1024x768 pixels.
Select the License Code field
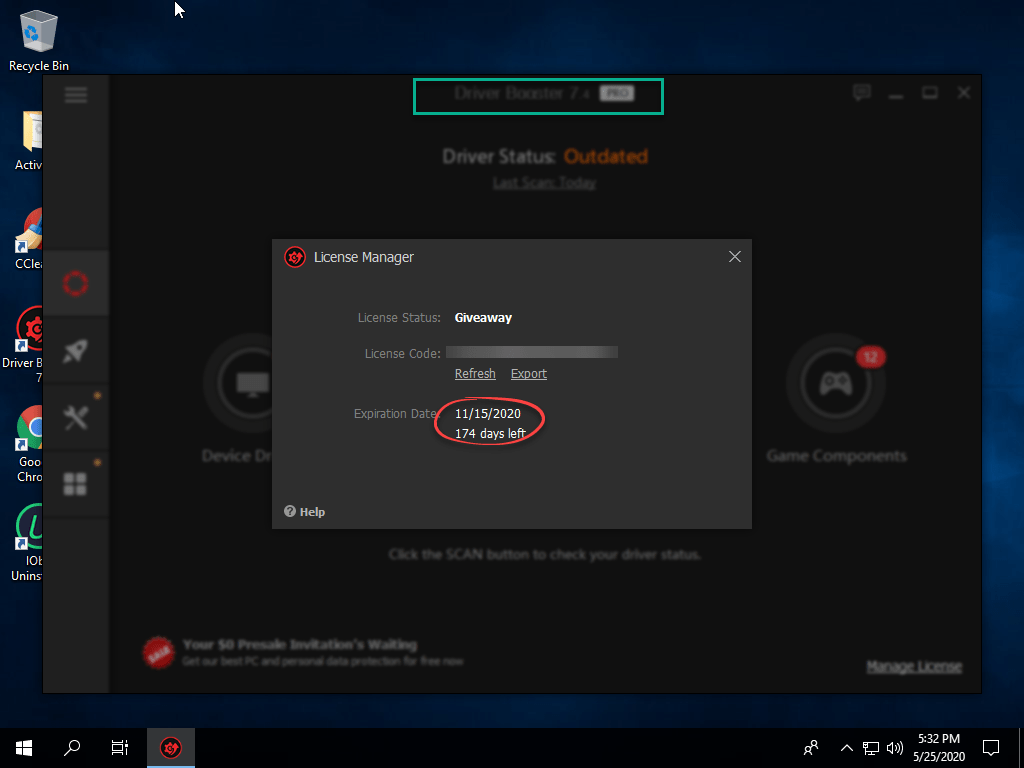[x=532, y=353]
